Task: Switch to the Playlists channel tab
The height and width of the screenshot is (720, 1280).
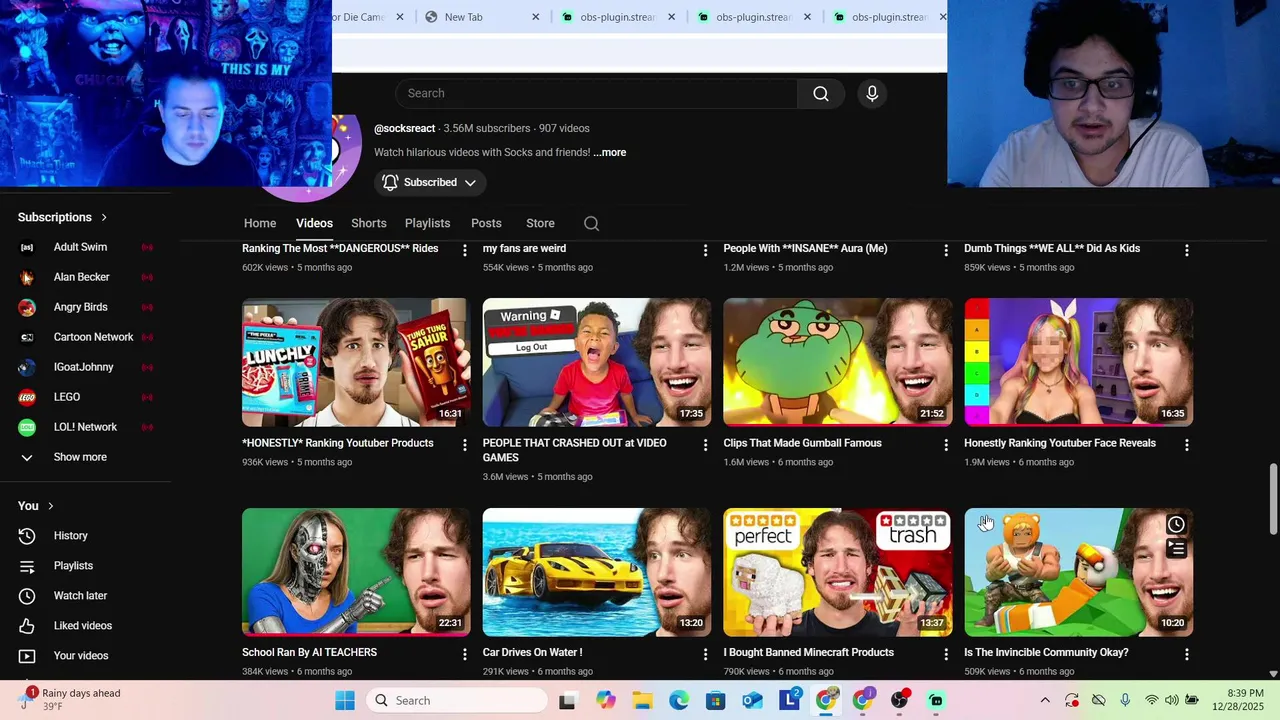Action: (x=427, y=223)
